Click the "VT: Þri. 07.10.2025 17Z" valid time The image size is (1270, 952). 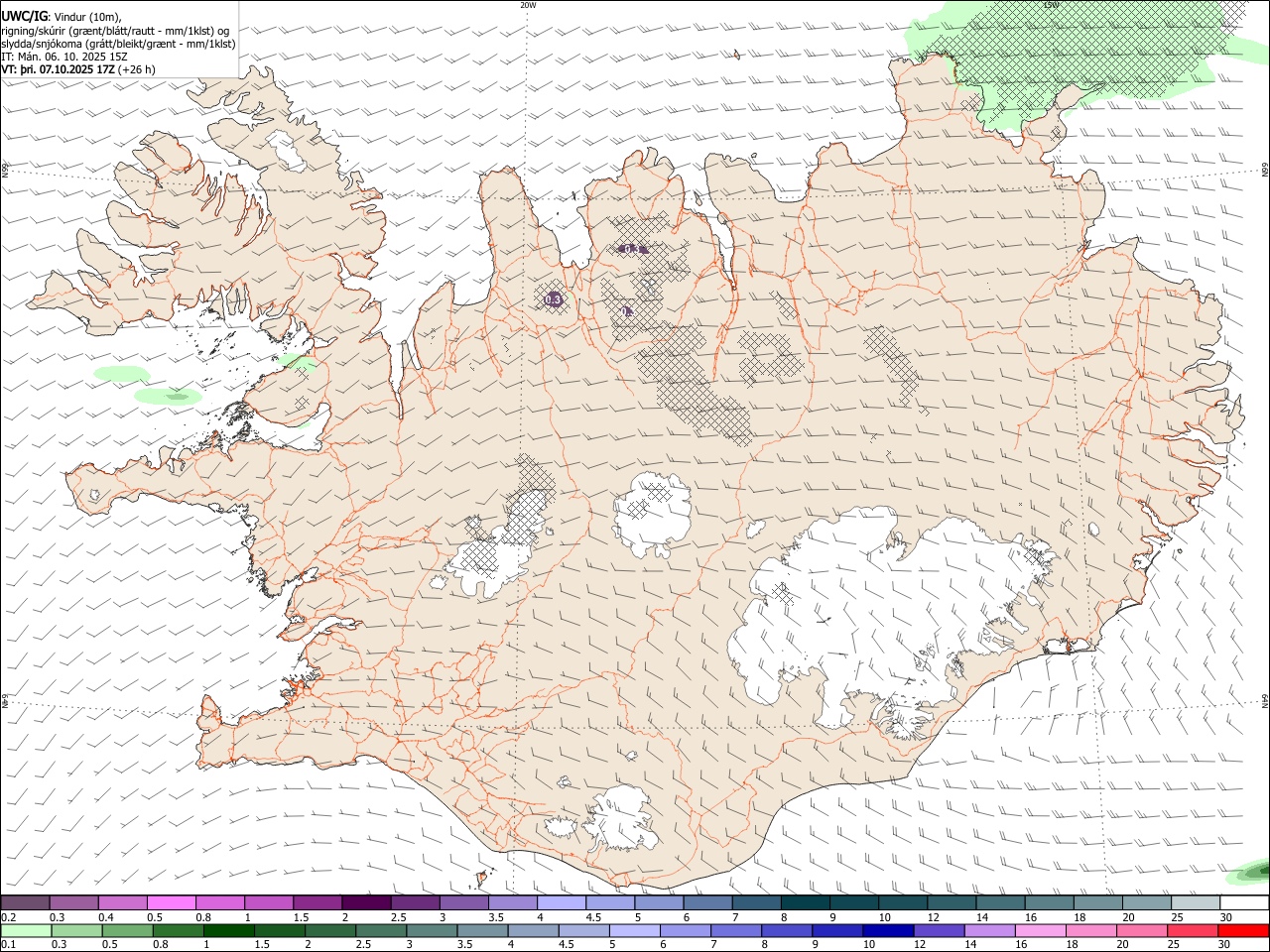point(58,69)
